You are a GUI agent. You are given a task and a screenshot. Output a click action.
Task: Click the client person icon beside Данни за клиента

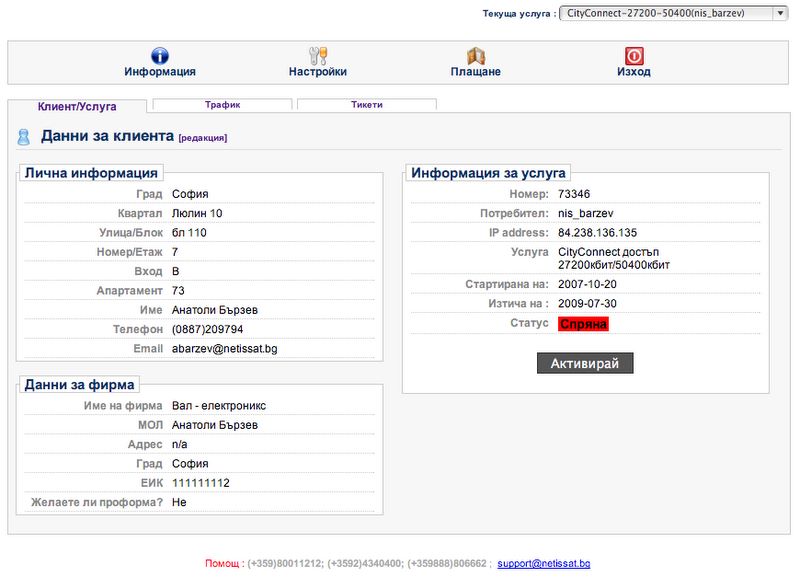[24, 137]
